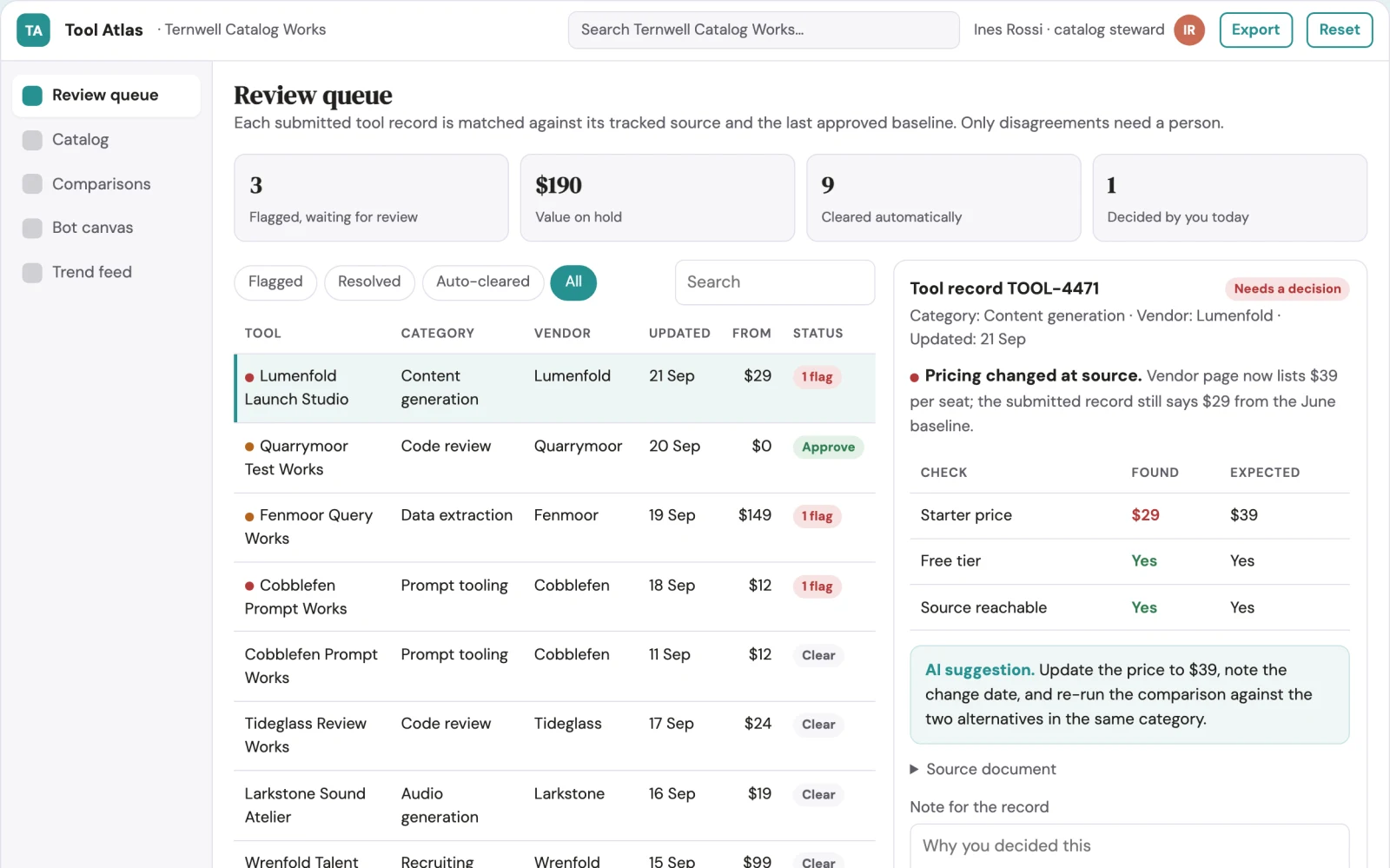The height and width of the screenshot is (868, 1390).
Task: Click the 1 flag badge dated 18 Sep
Action: (x=817, y=586)
